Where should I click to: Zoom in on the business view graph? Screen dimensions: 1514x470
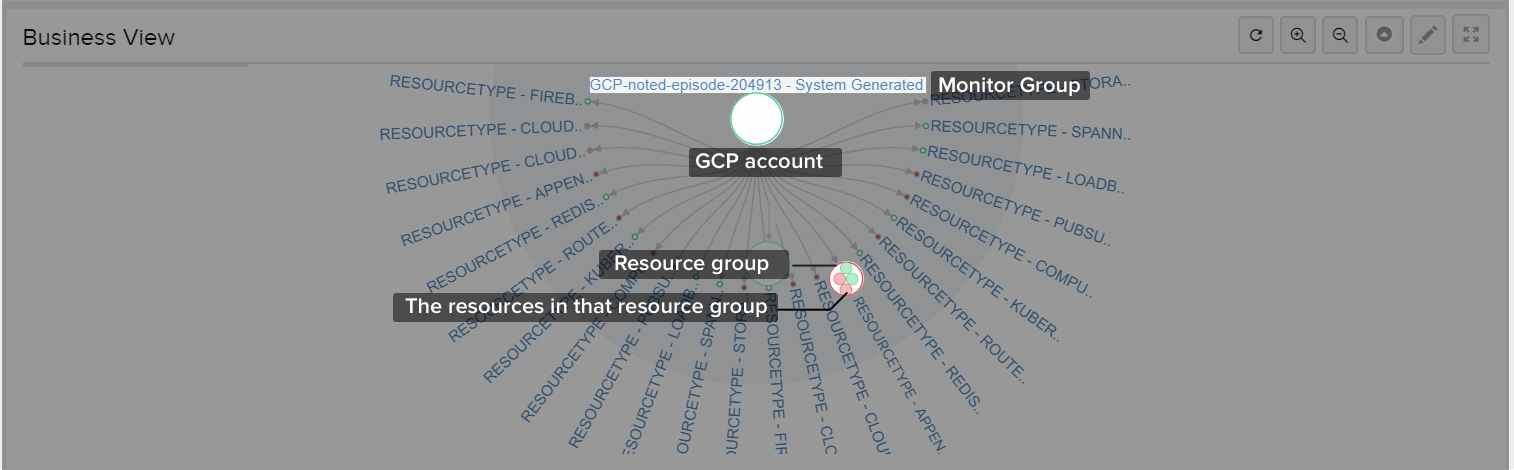coord(1298,35)
